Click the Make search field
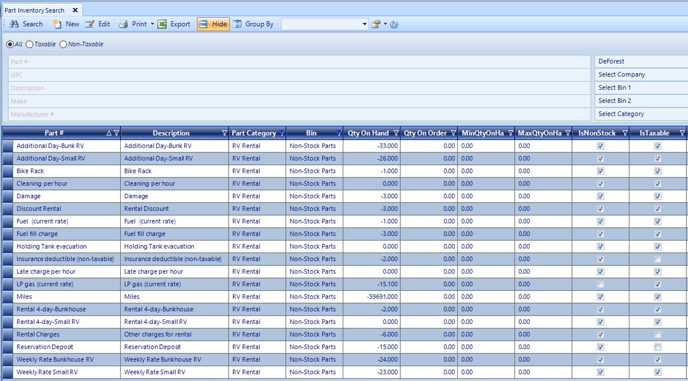 pos(299,101)
